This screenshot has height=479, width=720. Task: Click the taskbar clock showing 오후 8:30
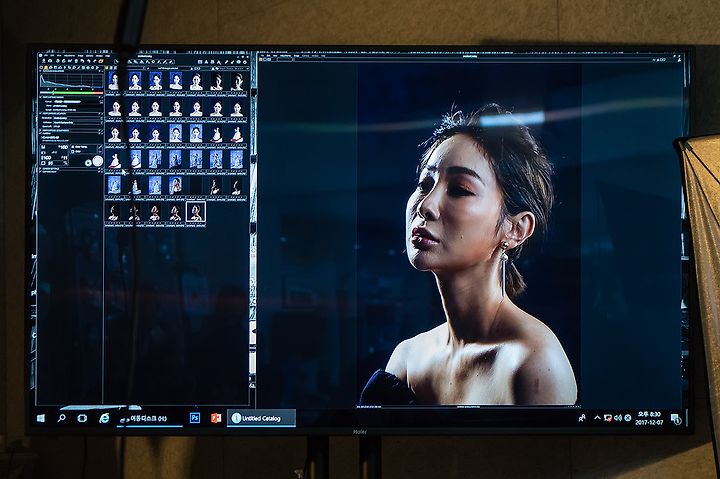pos(649,418)
